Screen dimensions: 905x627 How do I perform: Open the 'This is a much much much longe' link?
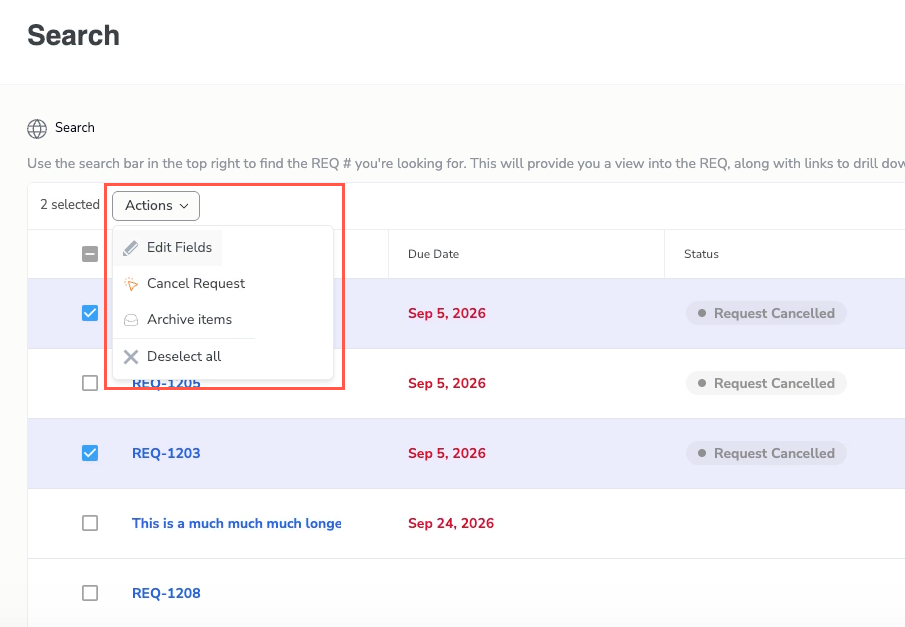tap(237, 523)
